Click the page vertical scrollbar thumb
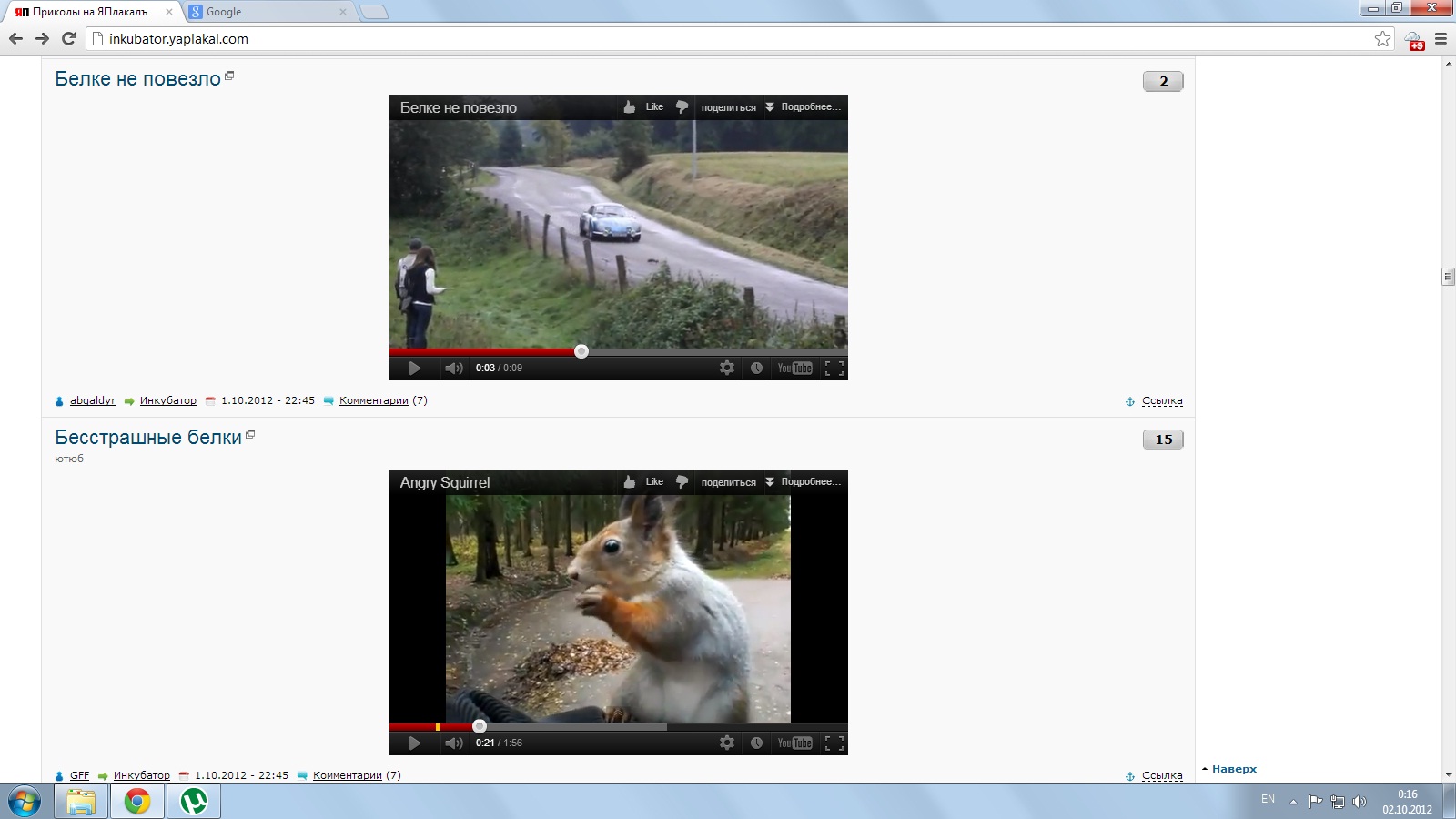1456x819 pixels. (1448, 277)
